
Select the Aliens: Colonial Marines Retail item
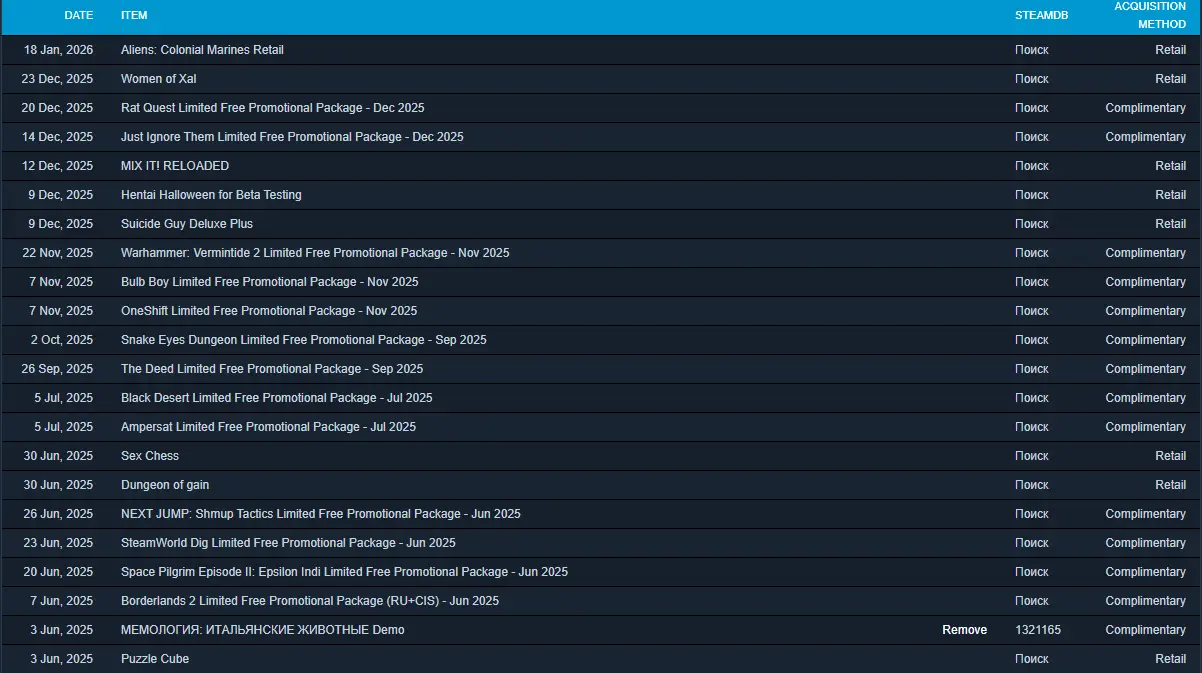click(202, 50)
